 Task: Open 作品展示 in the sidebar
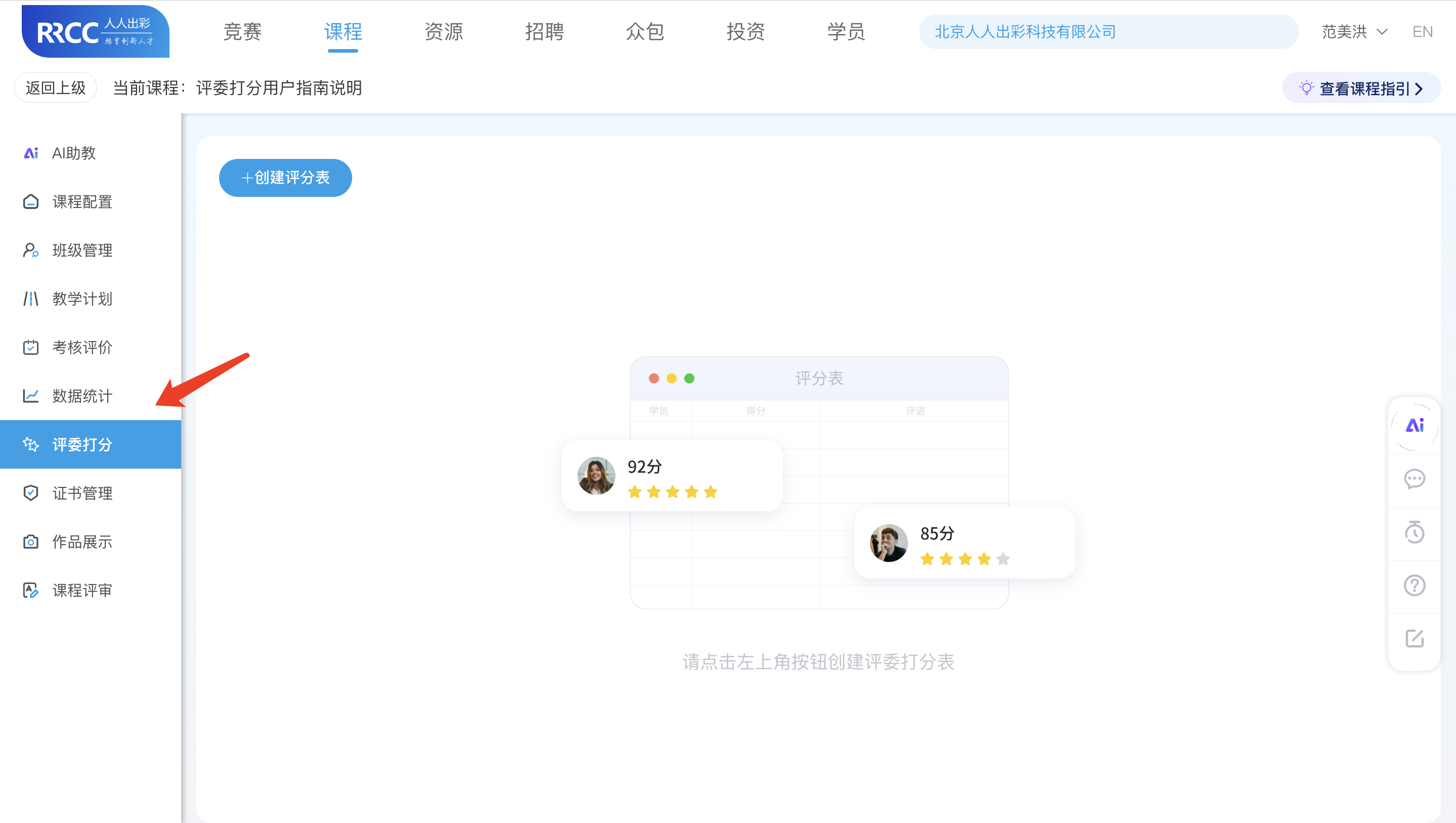(91, 542)
